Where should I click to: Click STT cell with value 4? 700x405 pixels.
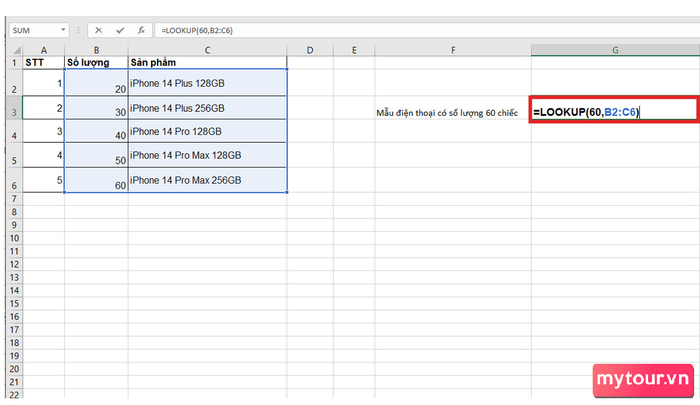point(44,155)
